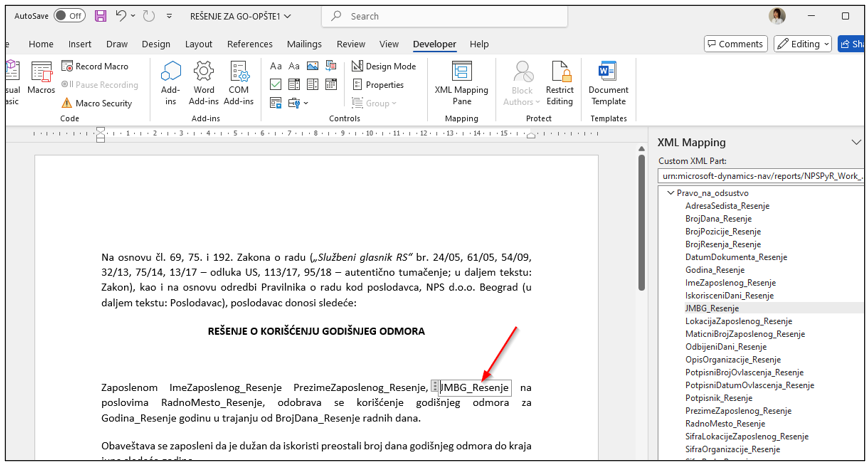868x465 pixels.
Task: Switch to the Mailings tab
Action: click(x=304, y=44)
